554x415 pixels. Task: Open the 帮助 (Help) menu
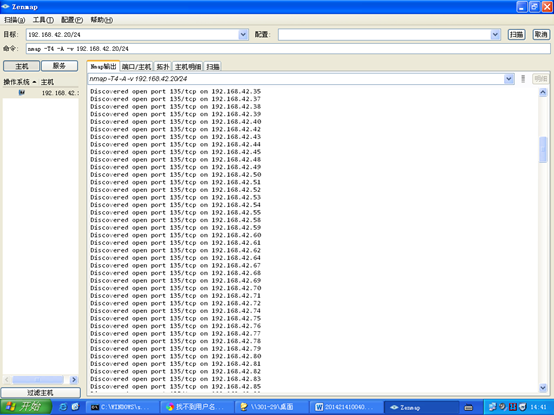(x=102, y=20)
